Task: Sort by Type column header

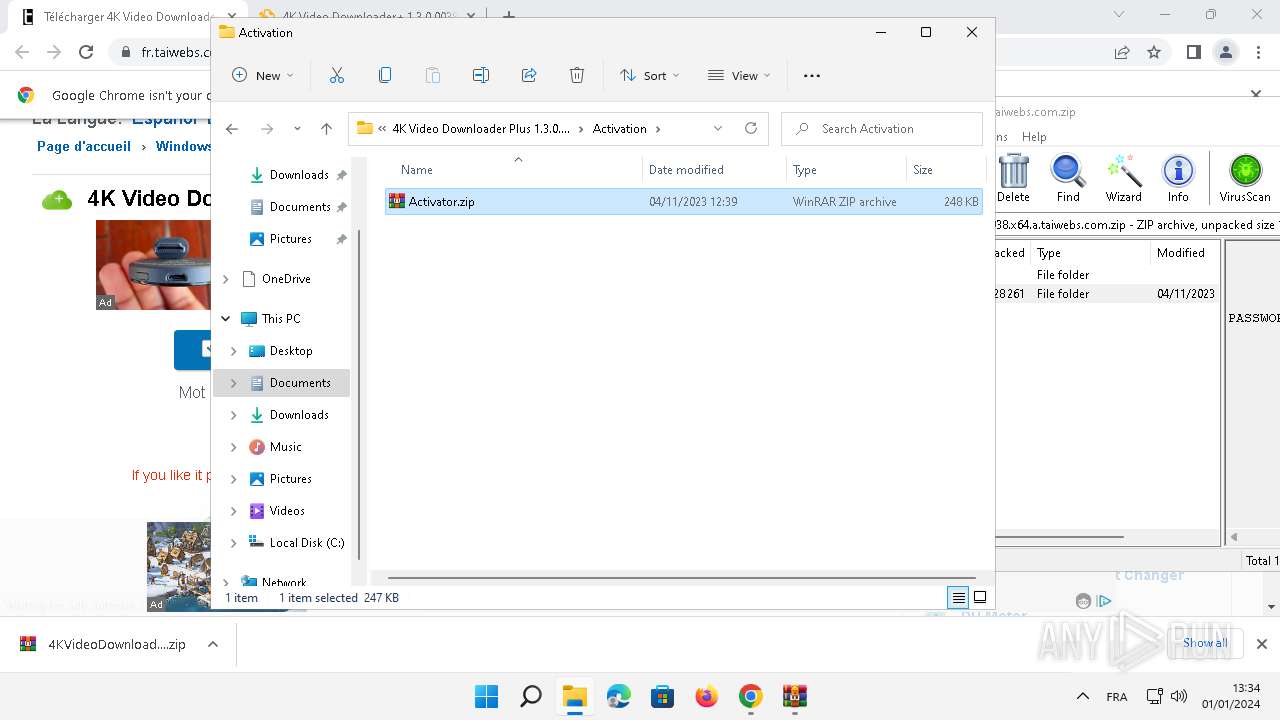Action: point(805,170)
